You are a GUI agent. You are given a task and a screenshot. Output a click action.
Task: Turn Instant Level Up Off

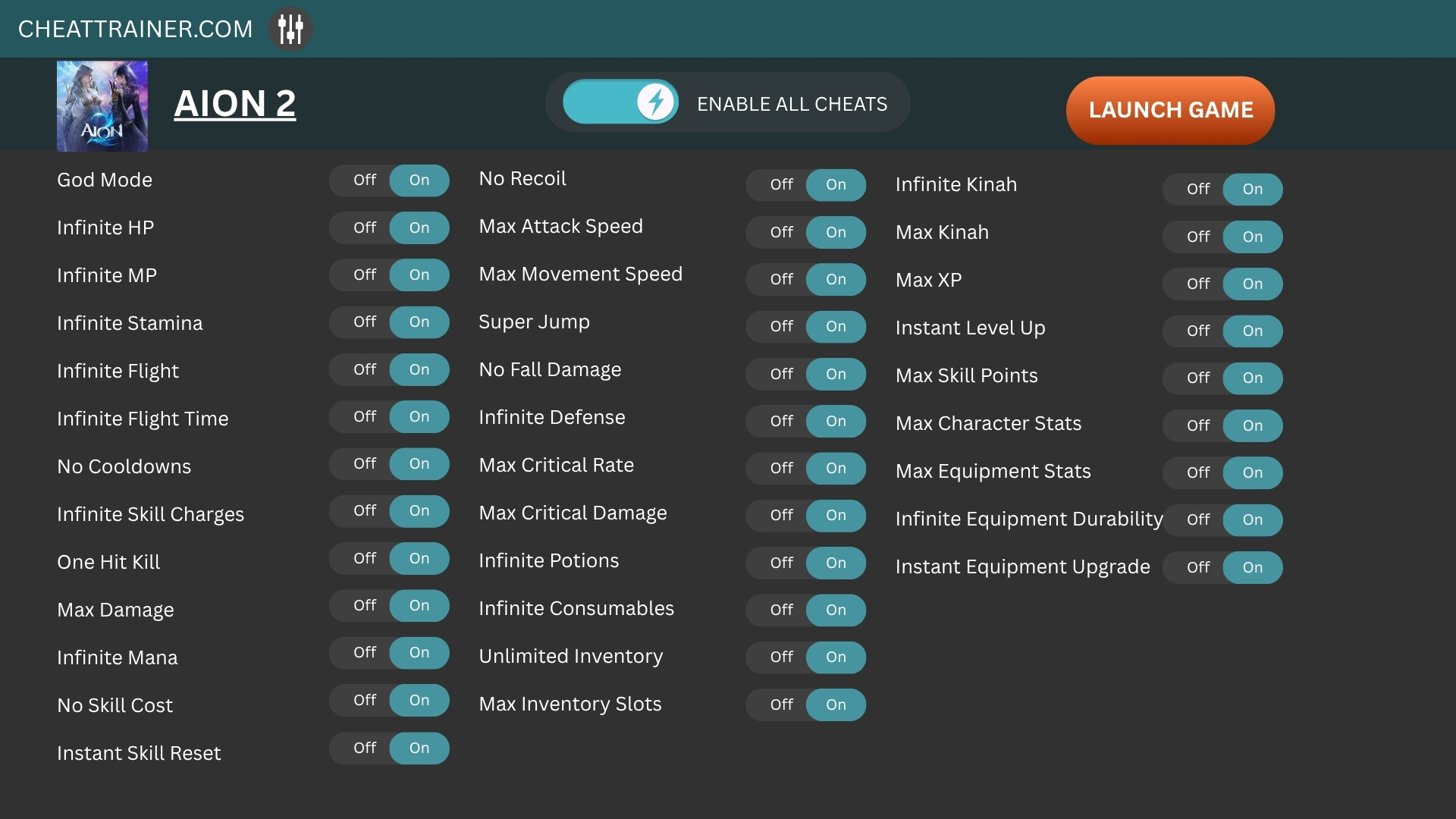(x=1198, y=331)
